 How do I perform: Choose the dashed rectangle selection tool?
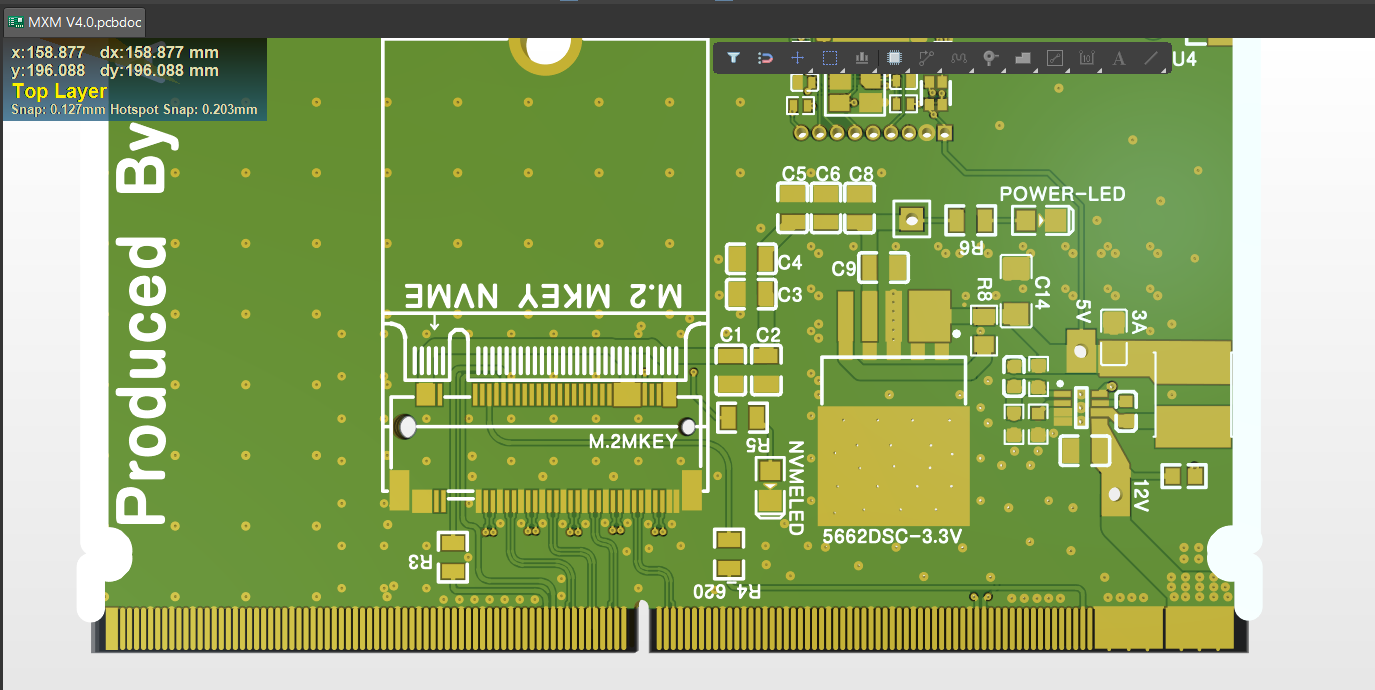(830, 58)
